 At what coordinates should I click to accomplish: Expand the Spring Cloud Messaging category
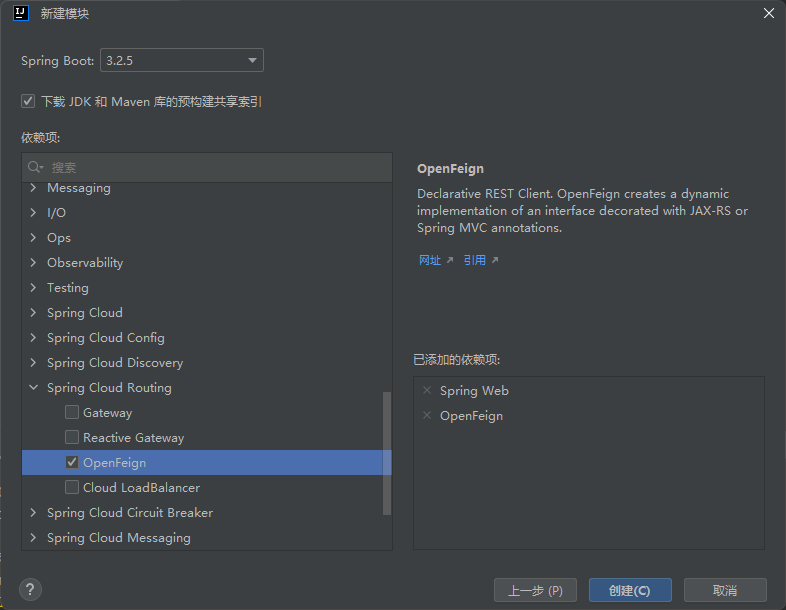tap(33, 538)
